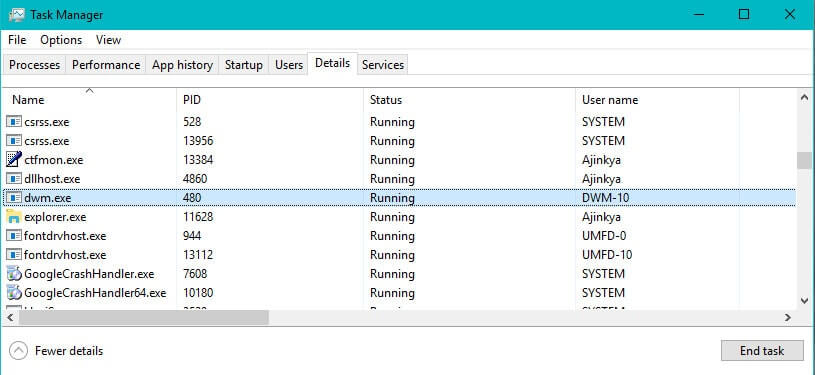Screen dimensions: 815x375
Task: Open the Services tab
Action: click(x=383, y=65)
